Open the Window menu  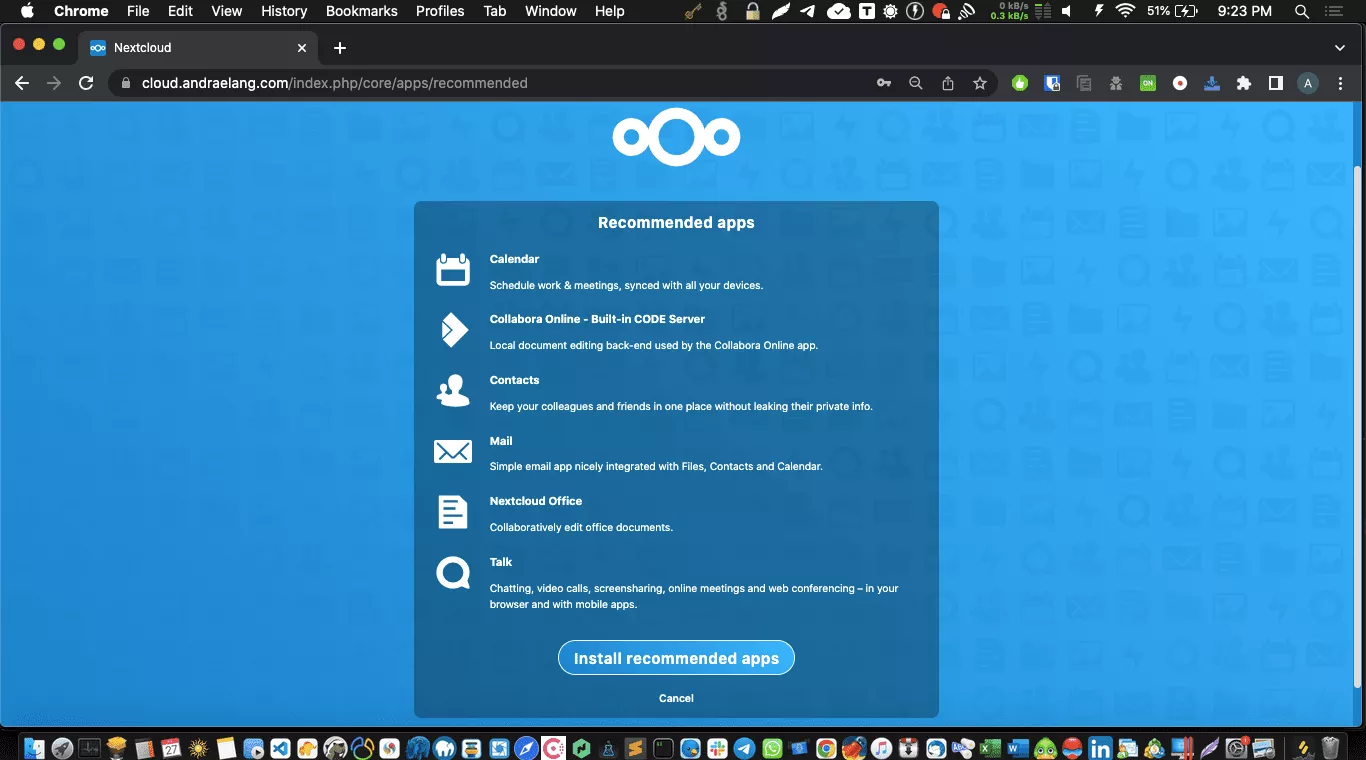click(x=551, y=11)
